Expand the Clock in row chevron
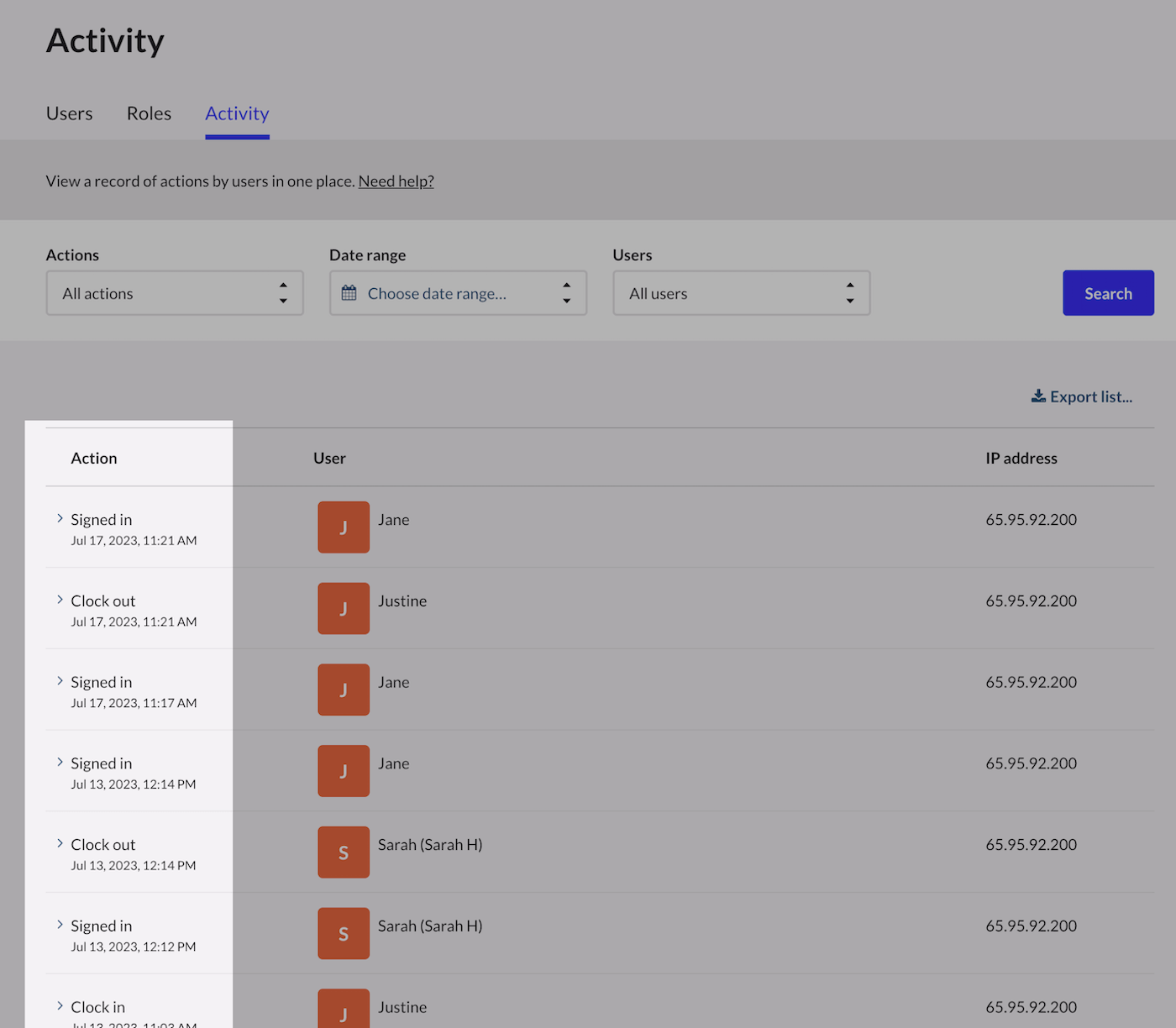The height and width of the screenshot is (1028, 1176). tap(60, 1006)
